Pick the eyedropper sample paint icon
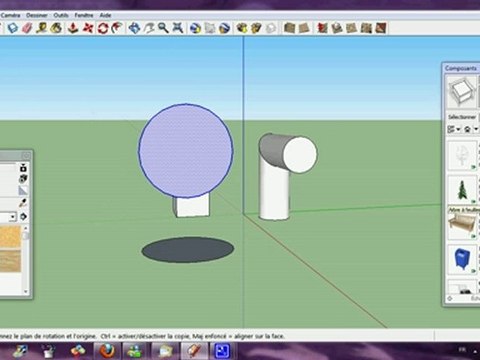The image size is (480, 360). [23, 202]
